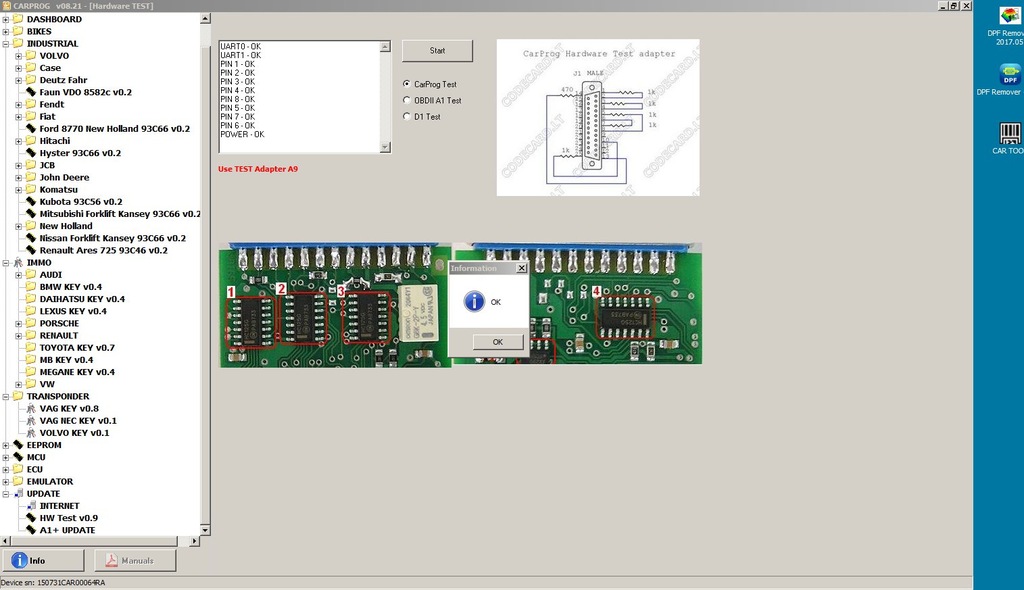Open the CAR TOOL desktop shortcut
The height and width of the screenshot is (590, 1024).
[x=1010, y=133]
